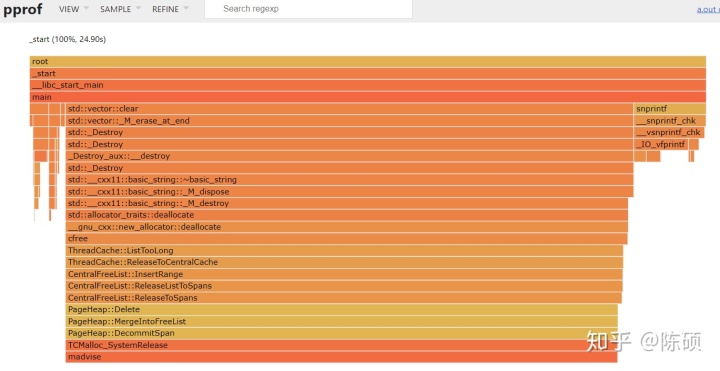Select the PageHeap::DecommitSpan frame

coord(342,333)
